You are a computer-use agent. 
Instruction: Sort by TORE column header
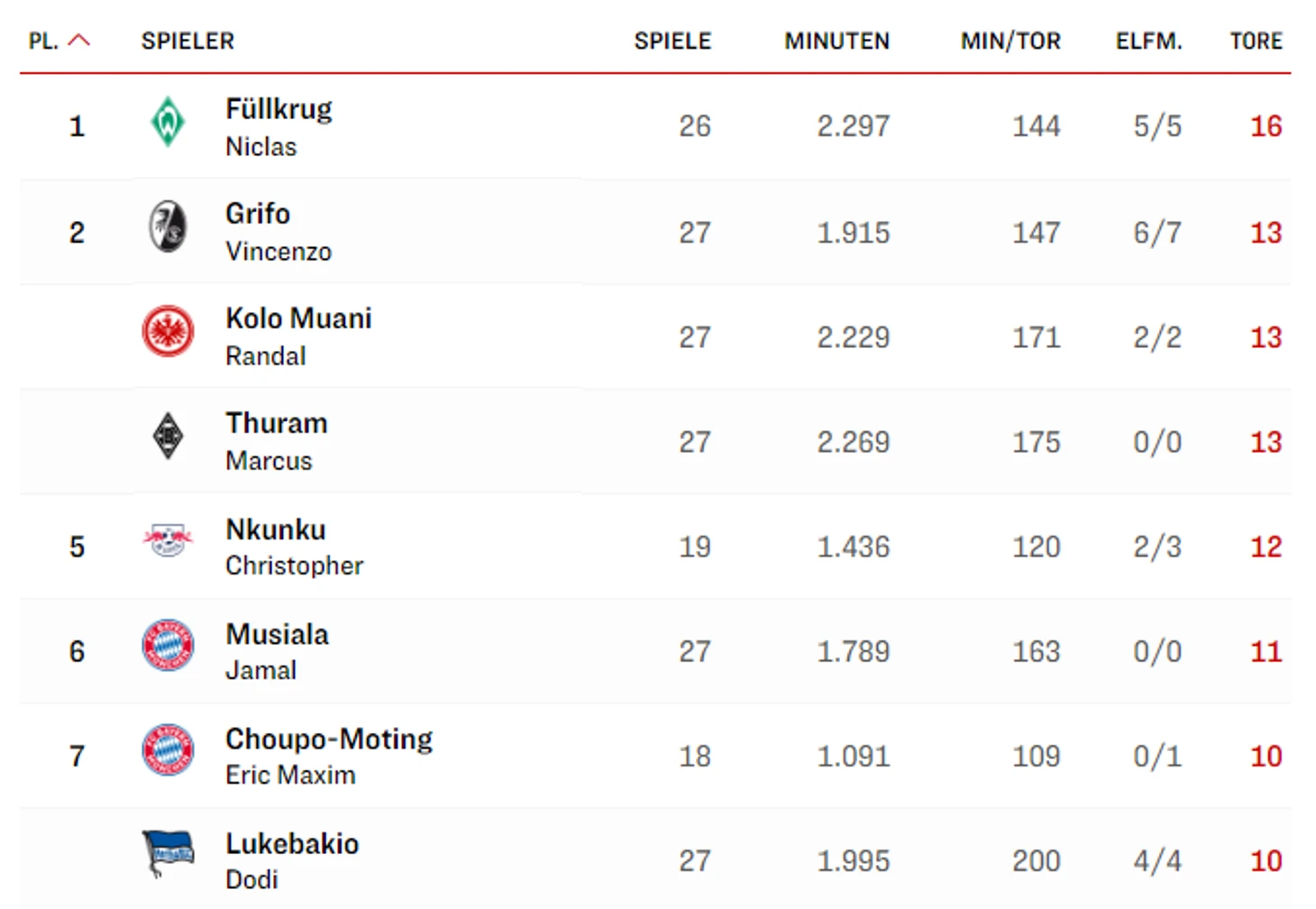1256,41
